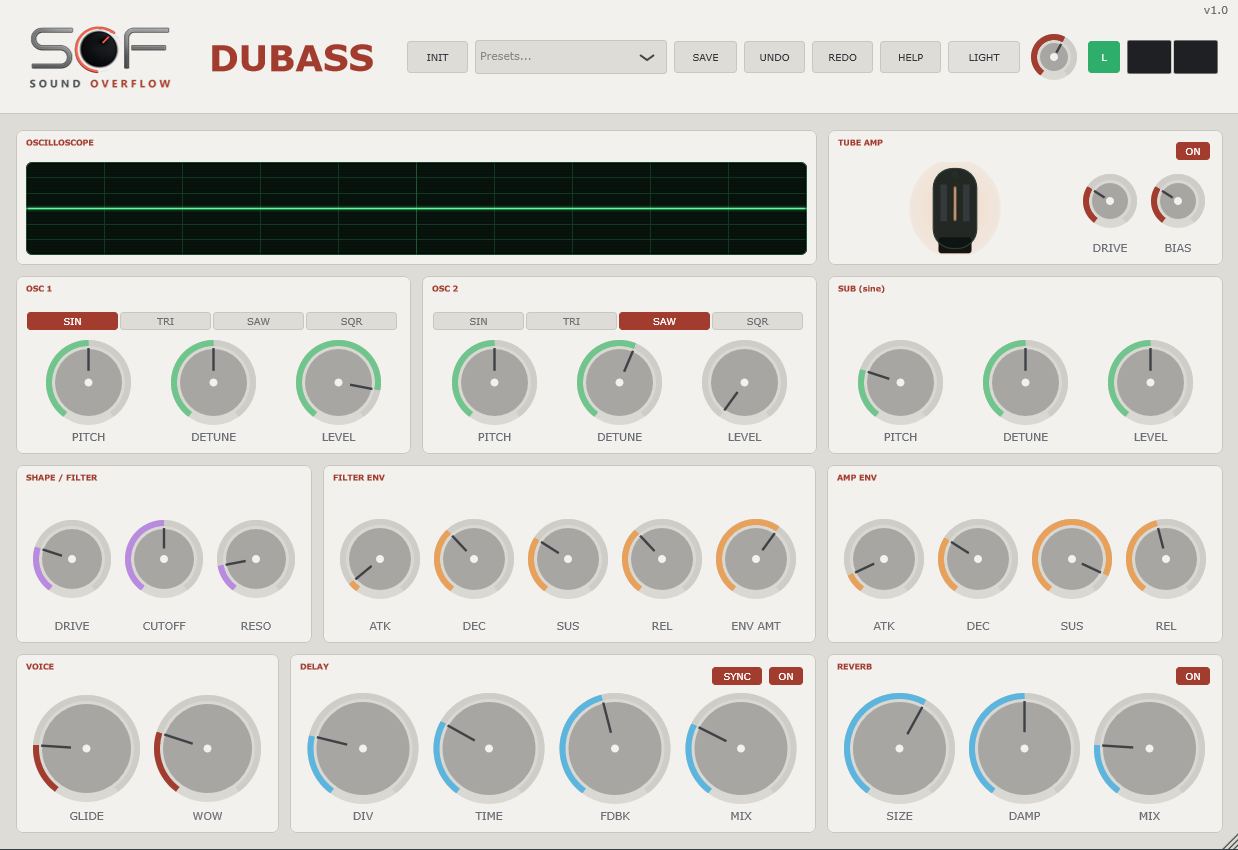Click the Tube Amp DRIVE knob
The height and width of the screenshot is (850, 1238).
point(1110,201)
